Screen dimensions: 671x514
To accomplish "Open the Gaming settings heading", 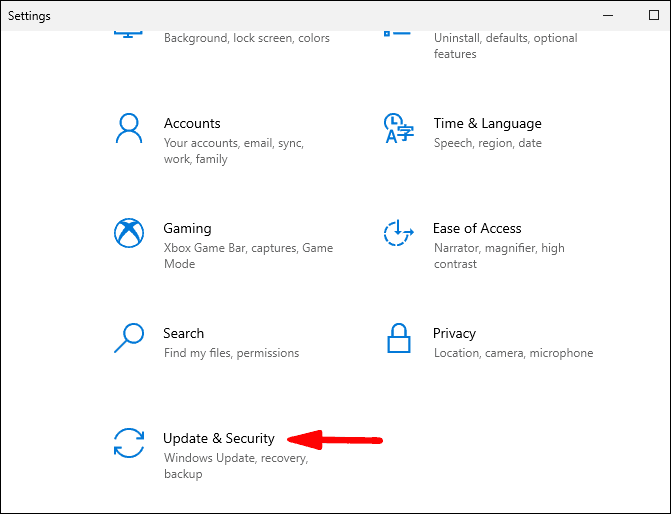I will (187, 229).
